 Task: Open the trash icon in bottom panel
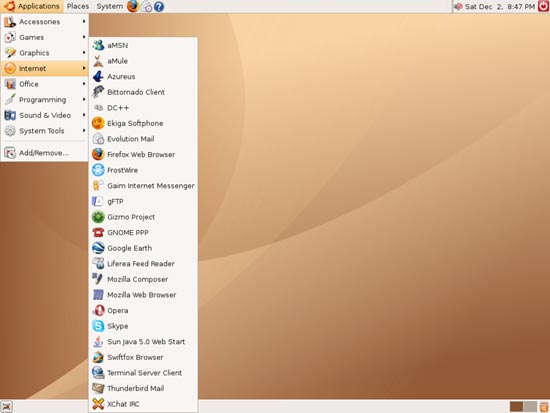[x=544, y=407]
